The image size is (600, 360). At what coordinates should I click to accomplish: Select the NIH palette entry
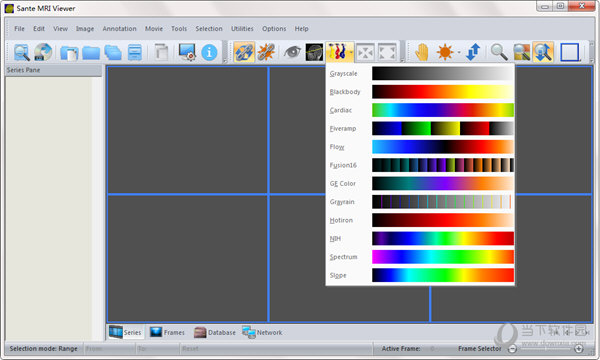tap(420, 239)
